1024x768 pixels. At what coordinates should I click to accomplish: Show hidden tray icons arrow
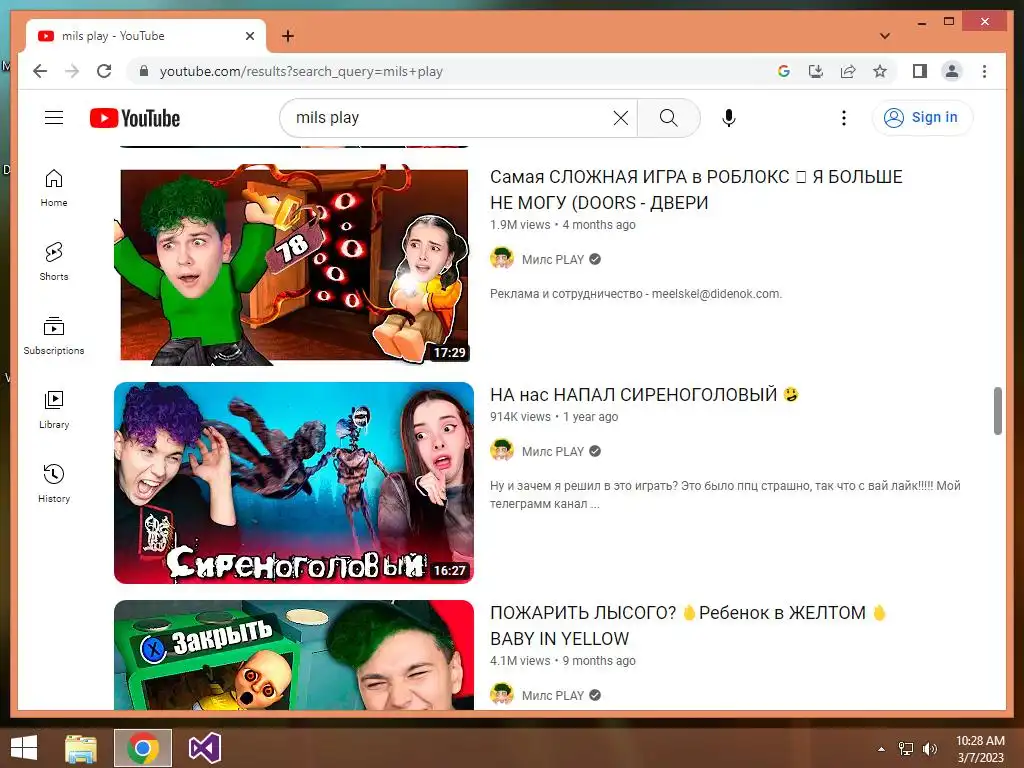click(x=882, y=749)
